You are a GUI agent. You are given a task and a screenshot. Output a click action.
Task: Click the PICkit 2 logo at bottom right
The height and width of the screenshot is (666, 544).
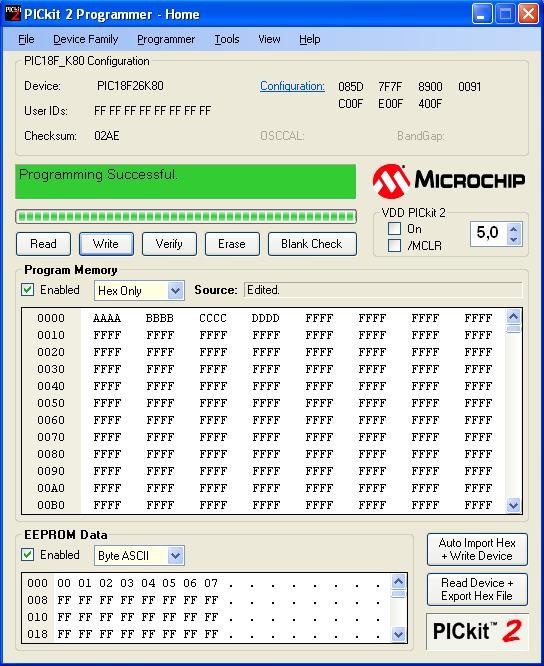[x=477, y=631]
